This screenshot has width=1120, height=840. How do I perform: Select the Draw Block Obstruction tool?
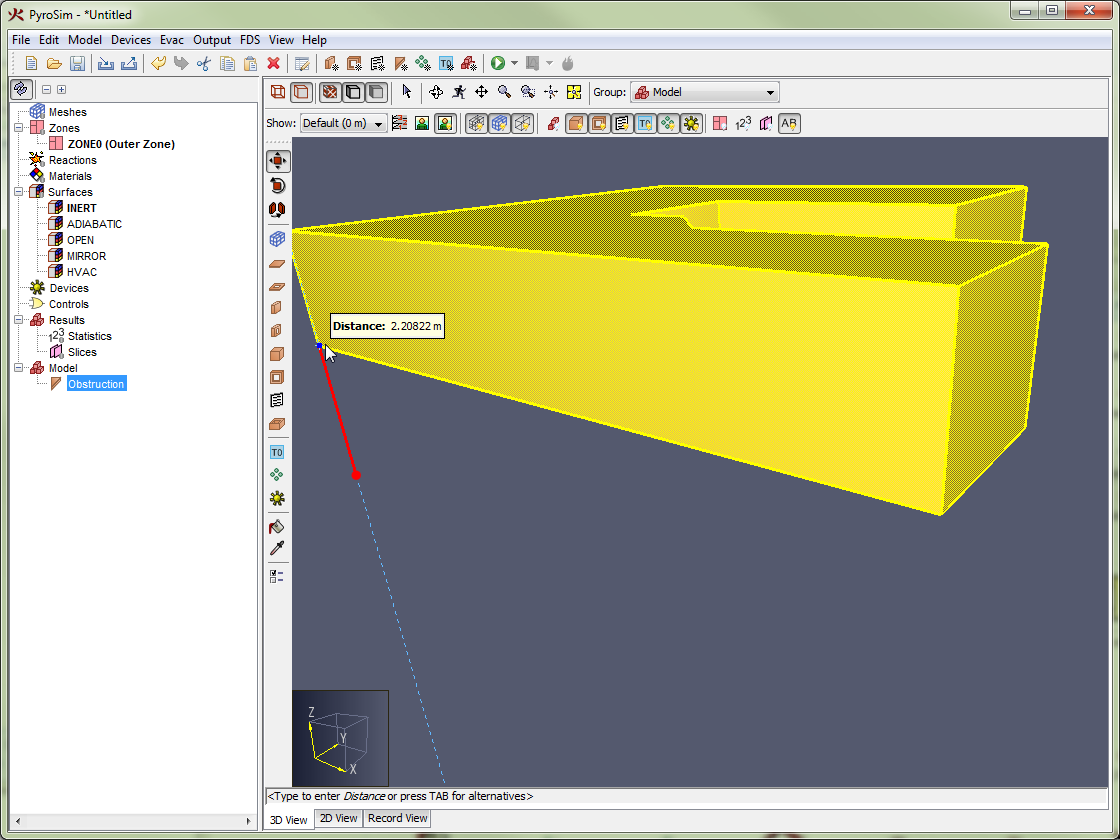click(277, 354)
